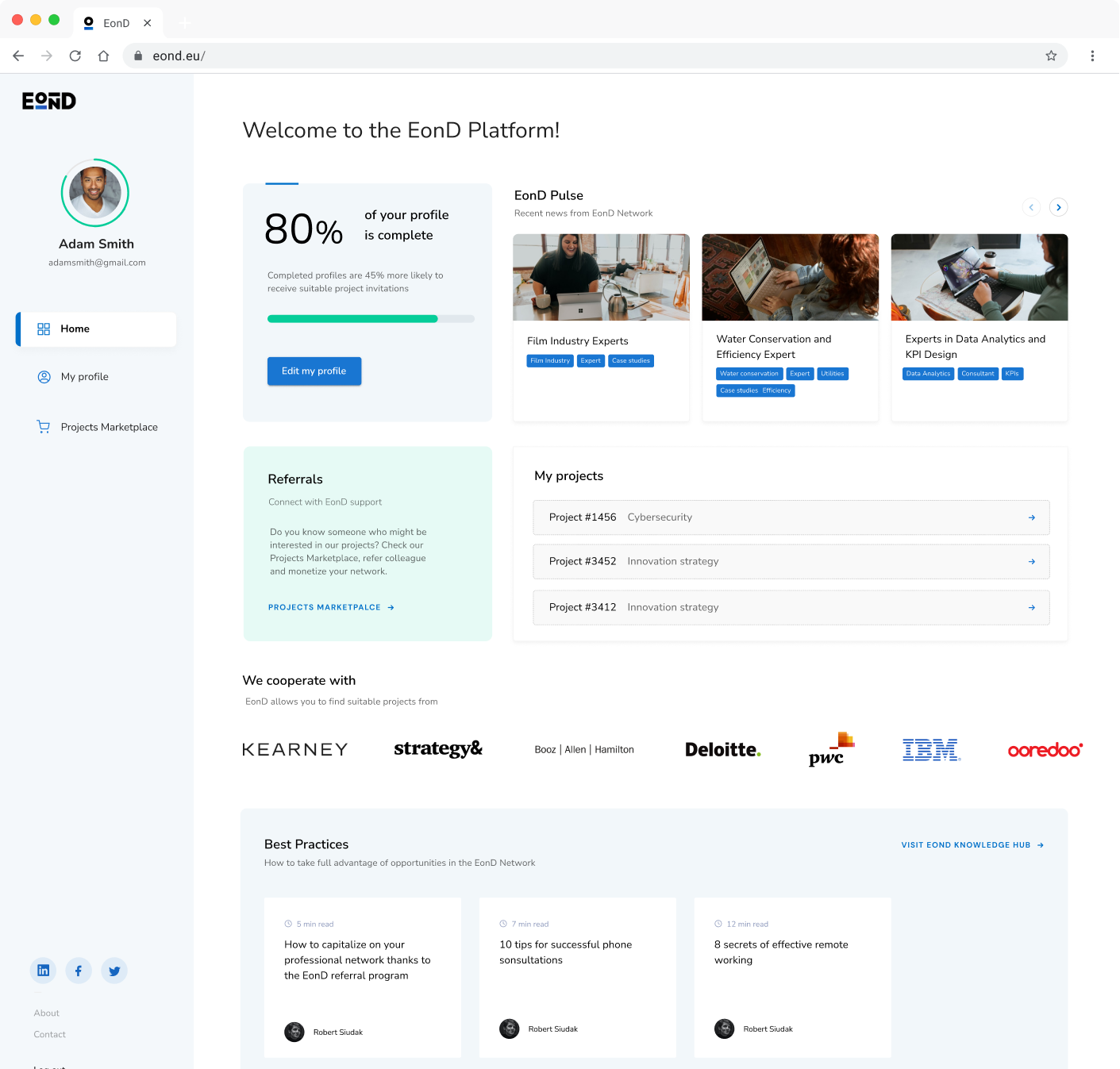Click the Edit my profile button
1120x1069 pixels.
click(x=314, y=371)
